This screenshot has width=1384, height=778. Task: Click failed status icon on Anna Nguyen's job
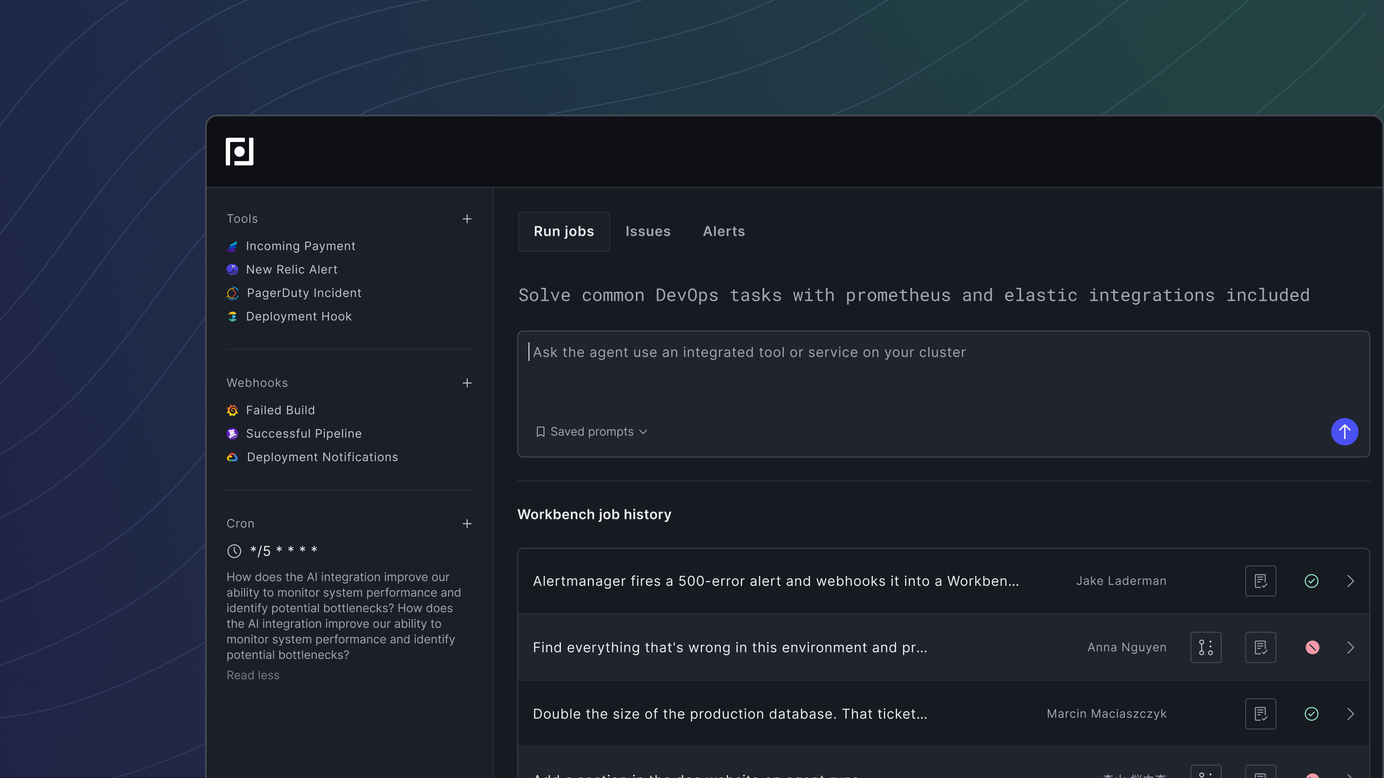tap(1312, 648)
